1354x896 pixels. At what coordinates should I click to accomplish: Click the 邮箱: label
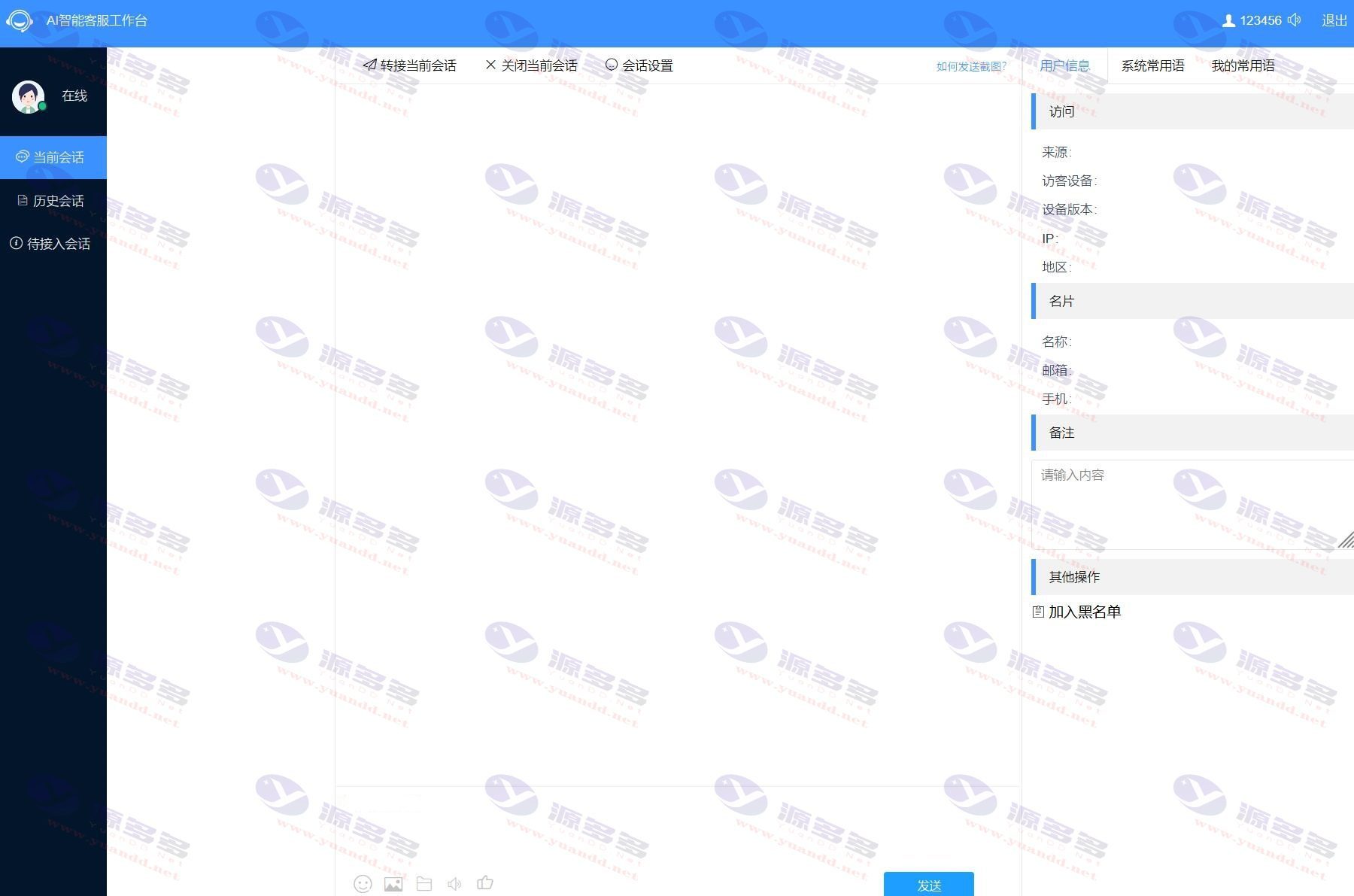tap(1057, 370)
